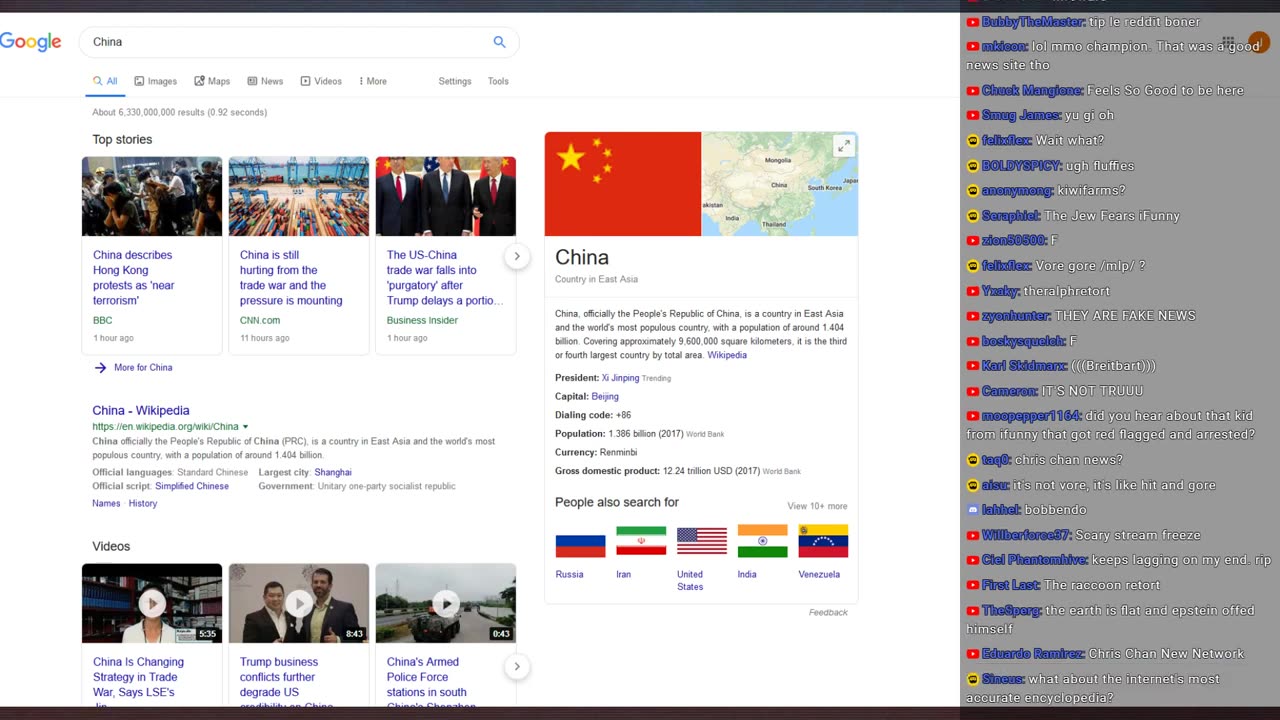The width and height of the screenshot is (1280, 720).
Task: Click the YouTube badge beside Smug James
Action: tap(973, 116)
